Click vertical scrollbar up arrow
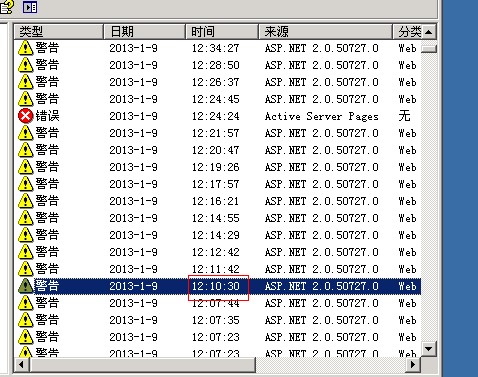478x377 pixels. coord(429,32)
